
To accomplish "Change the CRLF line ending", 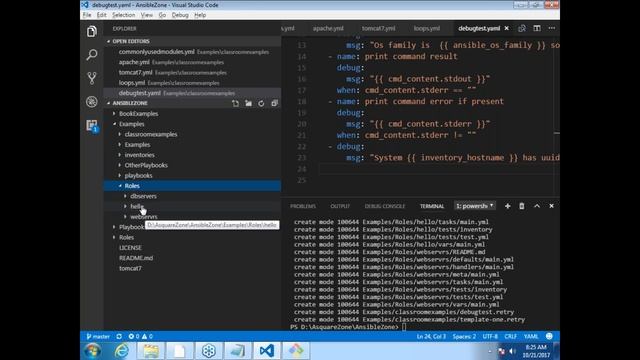I will click(511, 336).
